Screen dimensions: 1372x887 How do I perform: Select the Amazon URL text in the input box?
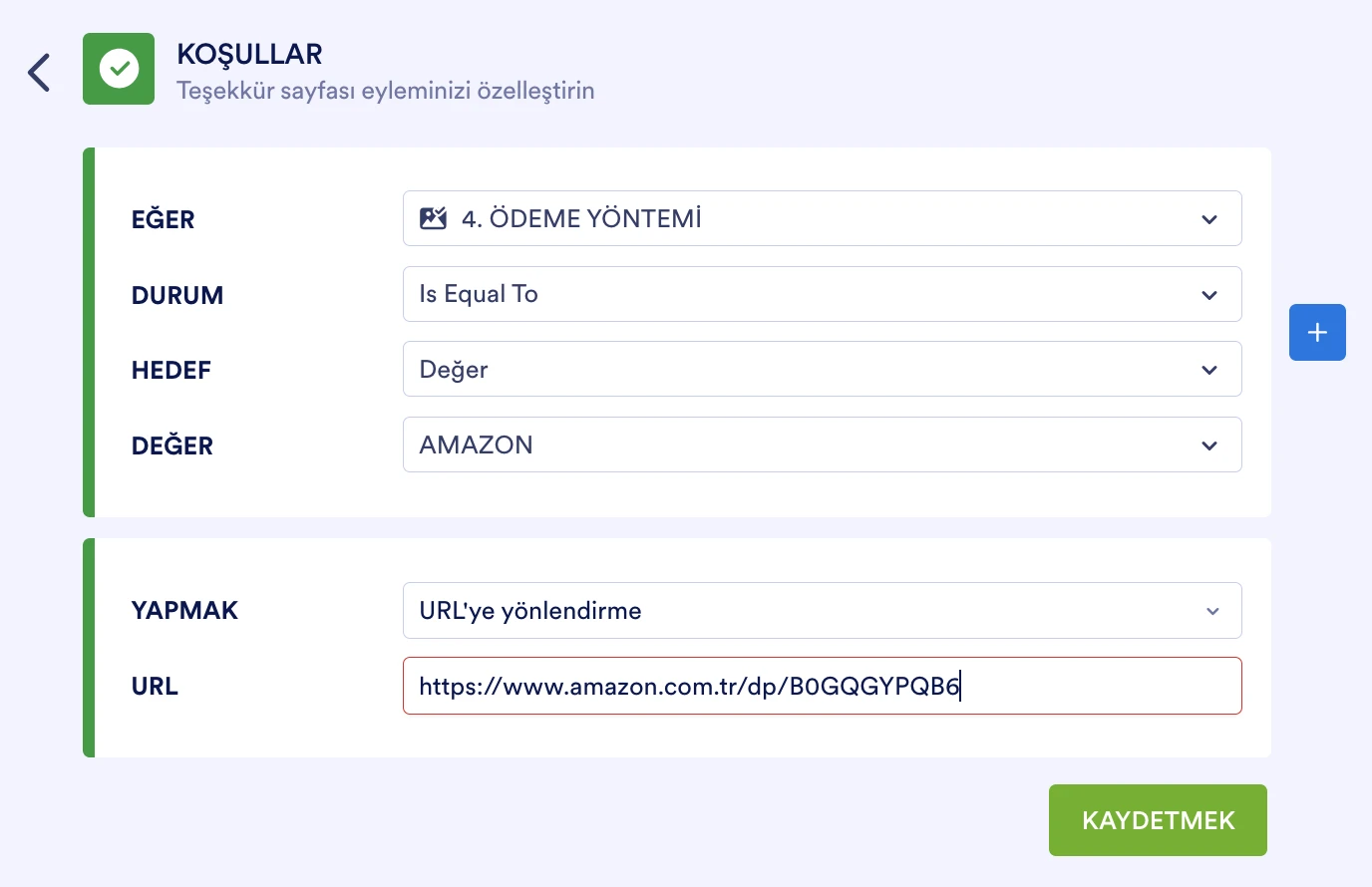[x=688, y=686]
